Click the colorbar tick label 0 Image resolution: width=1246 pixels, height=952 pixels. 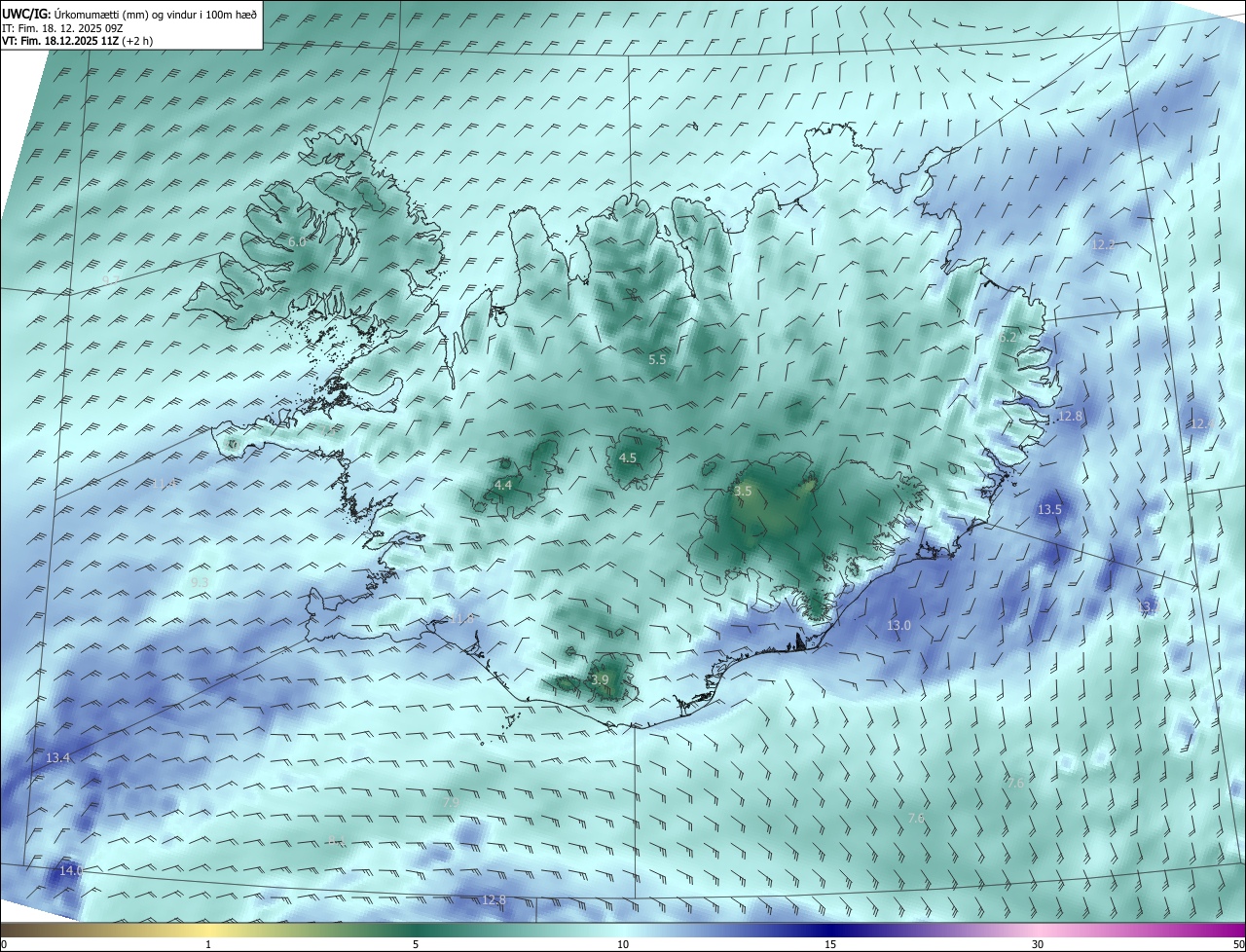coord(4,944)
